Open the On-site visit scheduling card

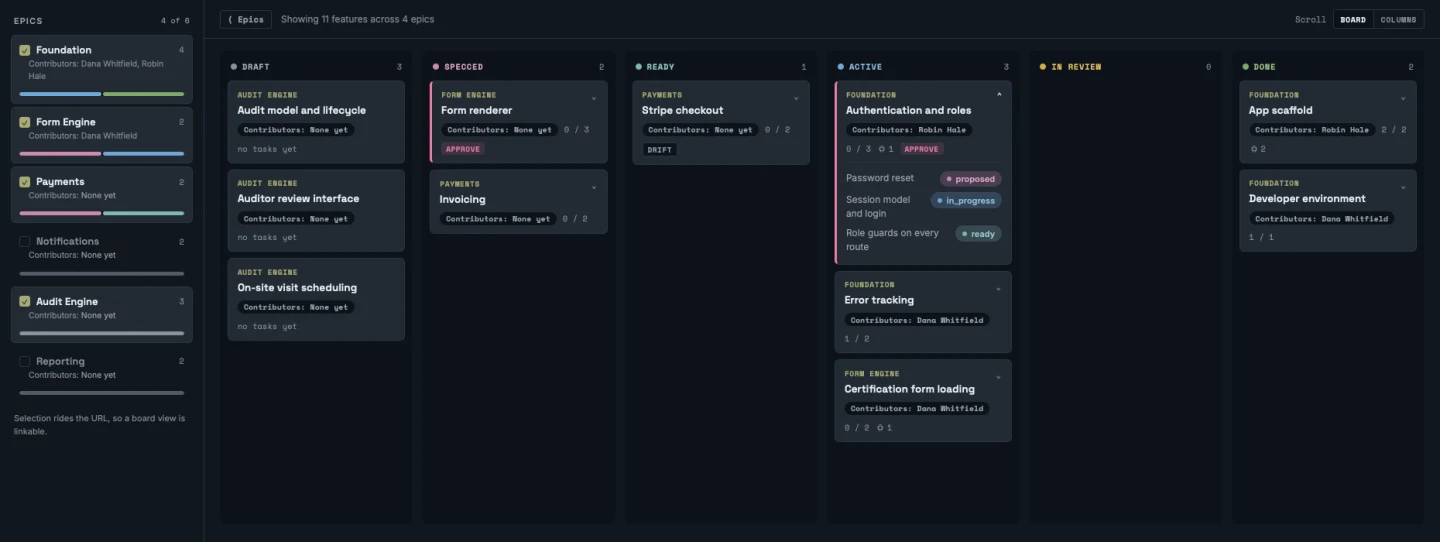pyautogui.click(x=316, y=299)
